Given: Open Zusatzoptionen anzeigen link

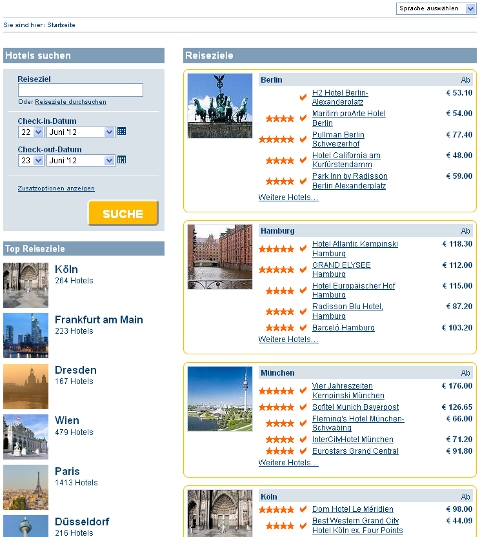Looking at the screenshot, I should [56, 188].
